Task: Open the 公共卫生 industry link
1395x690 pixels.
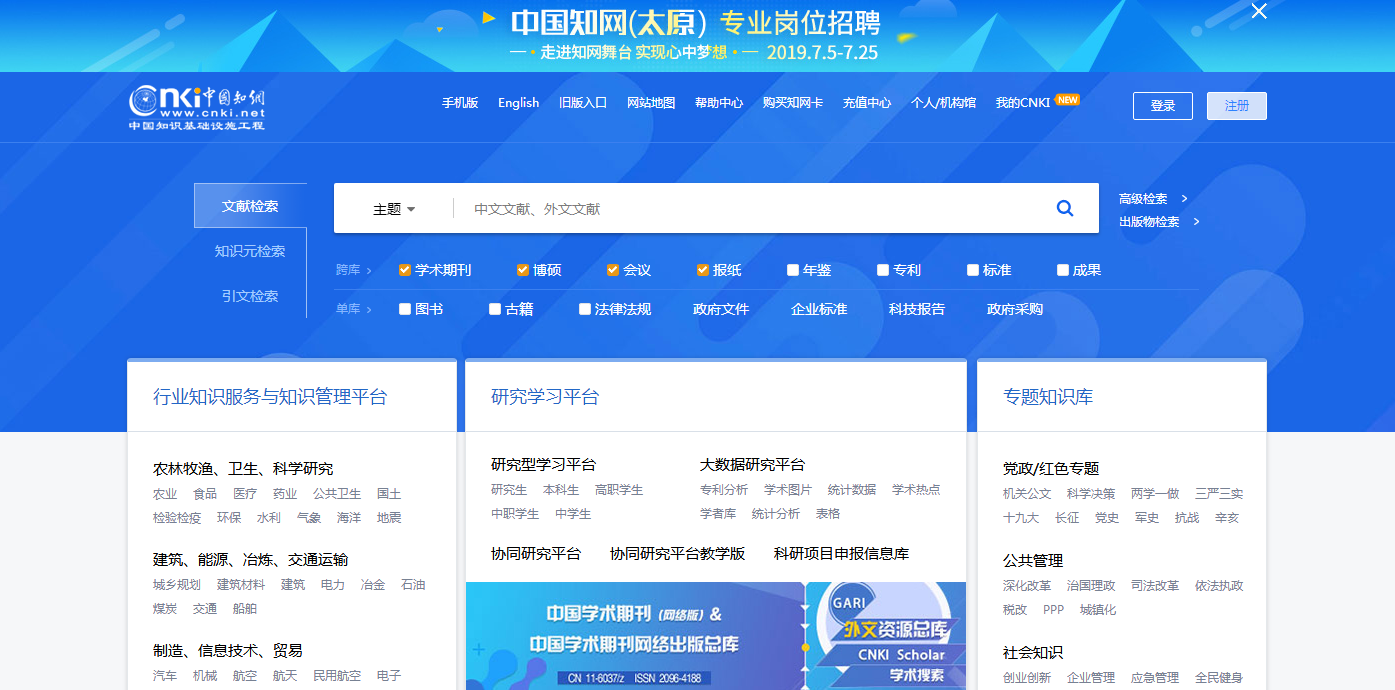Action: click(x=337, y=494)
